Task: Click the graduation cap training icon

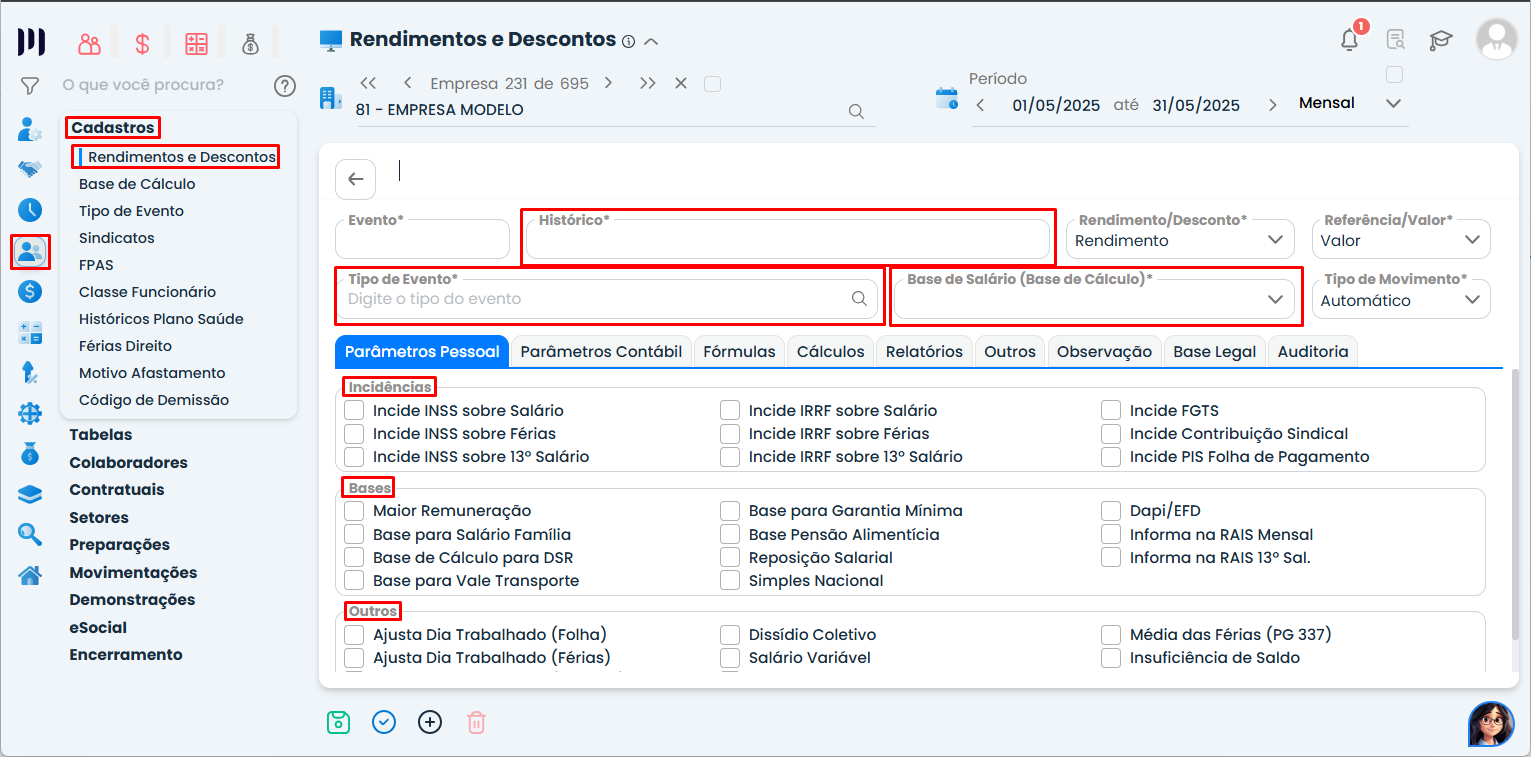Action: point(1440,40)
